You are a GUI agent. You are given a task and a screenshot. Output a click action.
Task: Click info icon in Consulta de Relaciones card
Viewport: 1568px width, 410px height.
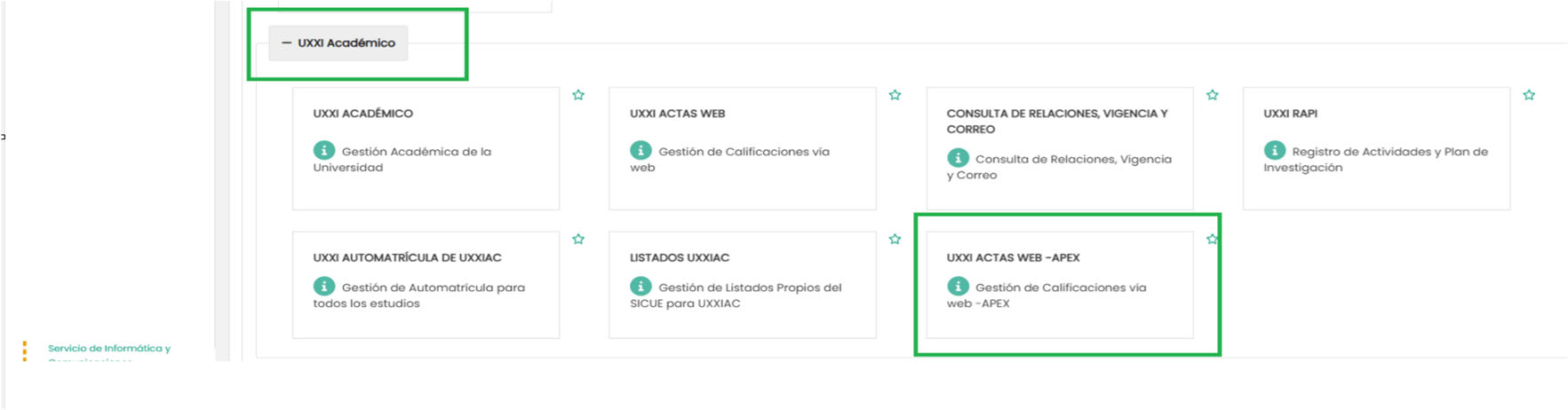(x=958, y=158)
